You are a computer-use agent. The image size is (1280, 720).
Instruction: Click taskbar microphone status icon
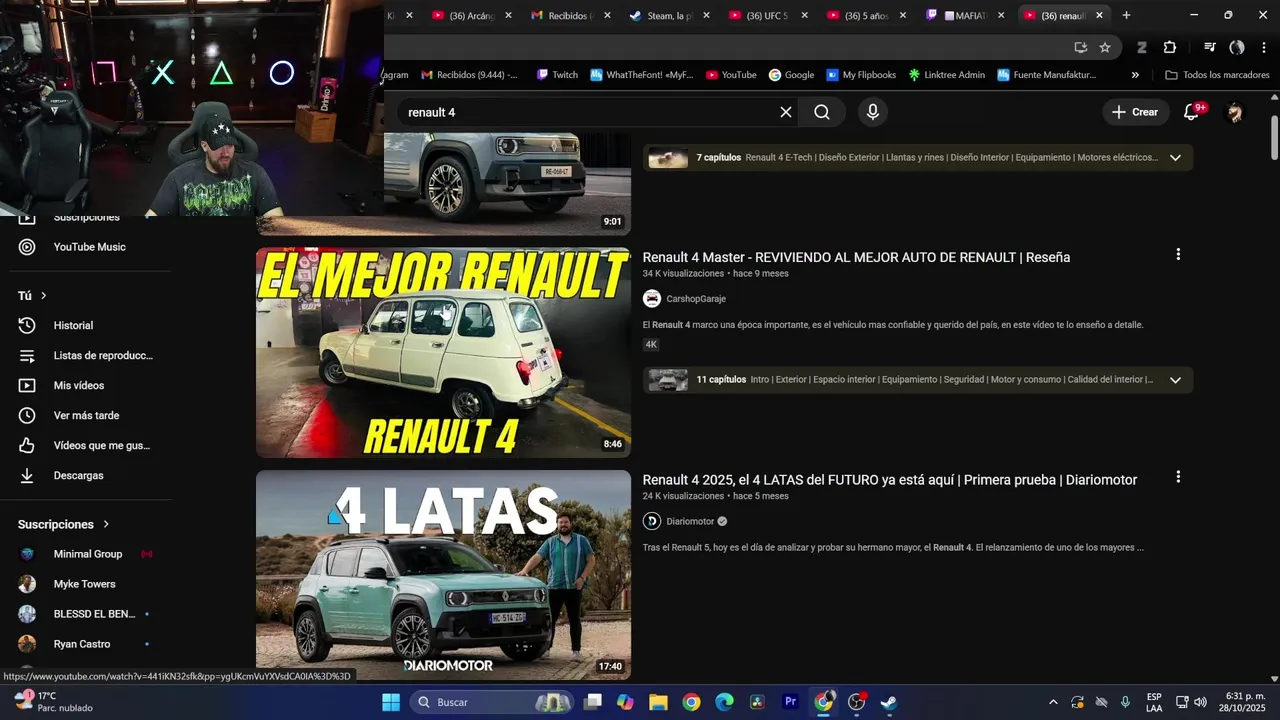(x=1125, y=702)
